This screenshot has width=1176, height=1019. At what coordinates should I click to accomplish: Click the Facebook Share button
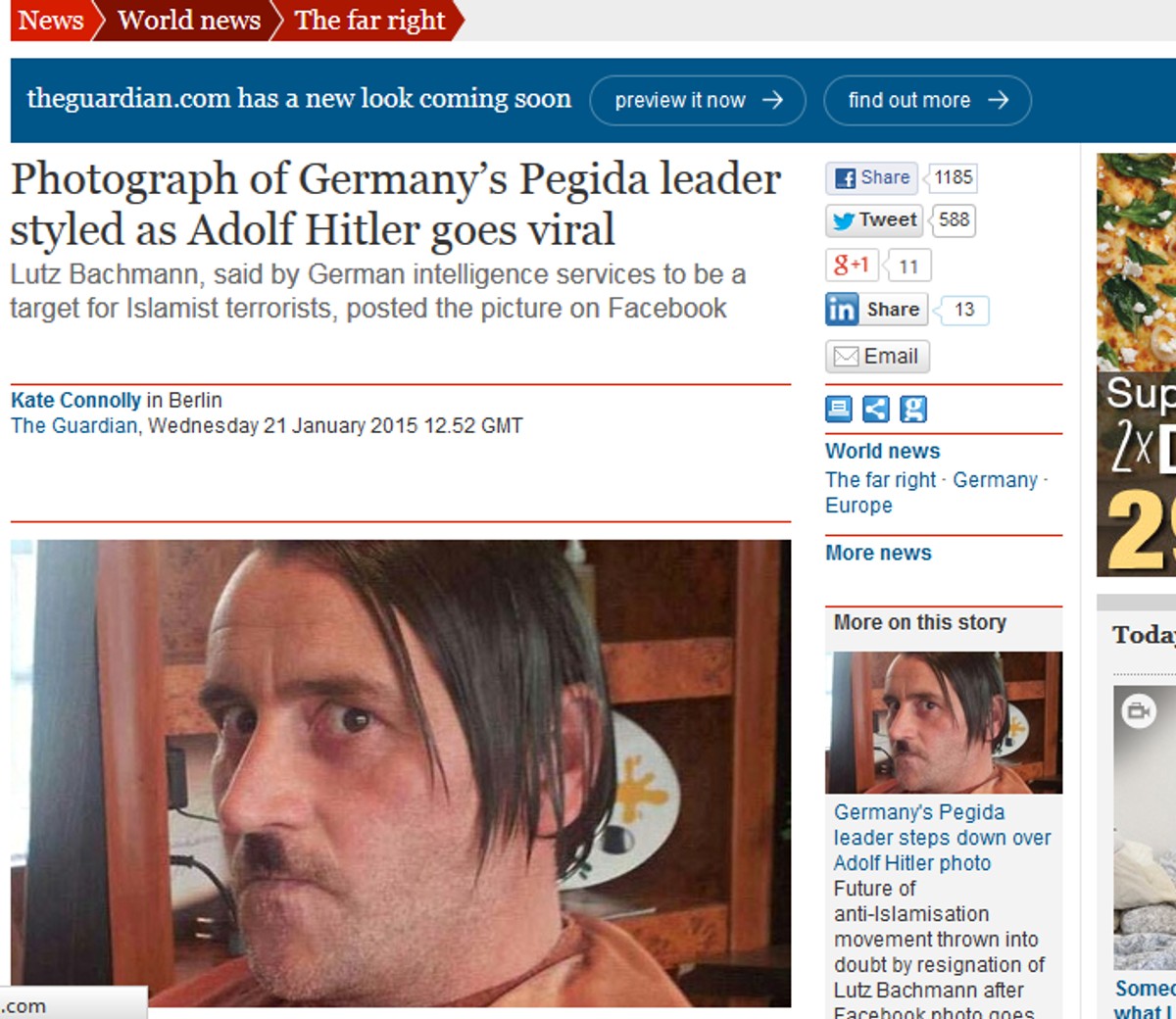871,178
